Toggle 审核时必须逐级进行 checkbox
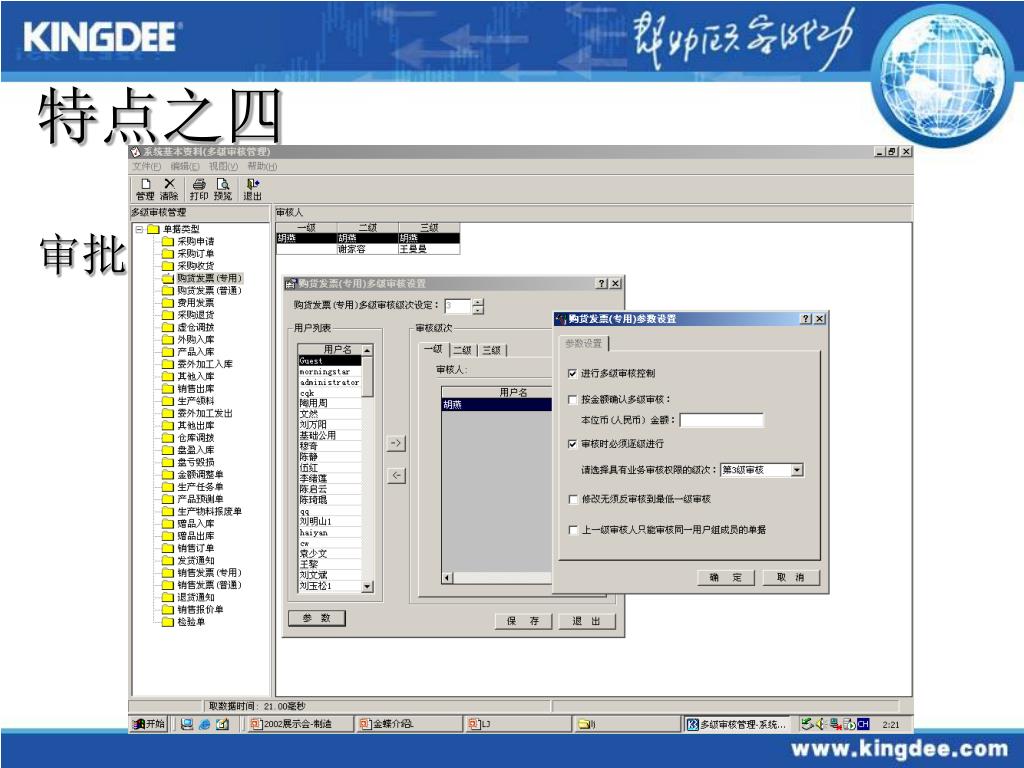 (573, 444)
